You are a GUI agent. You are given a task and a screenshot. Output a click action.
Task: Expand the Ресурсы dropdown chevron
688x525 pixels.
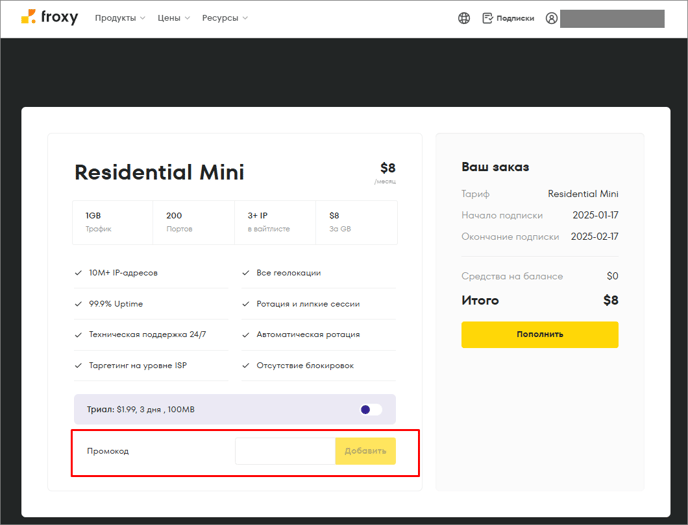245,18
